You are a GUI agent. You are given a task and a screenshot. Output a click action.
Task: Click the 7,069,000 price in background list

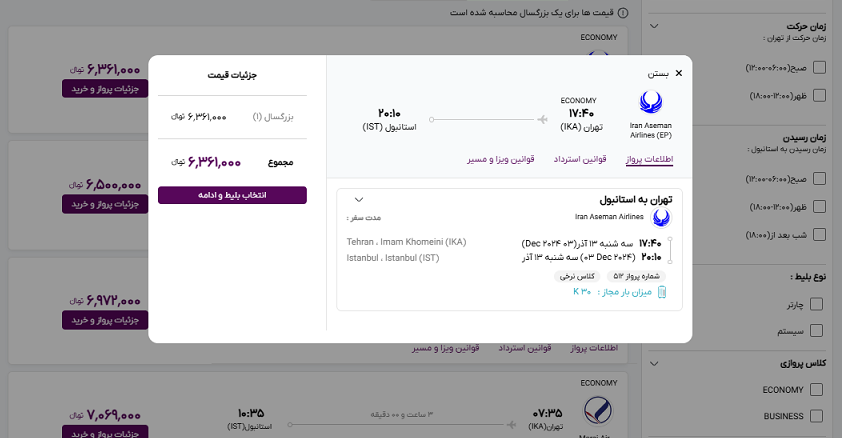(105, 415)
